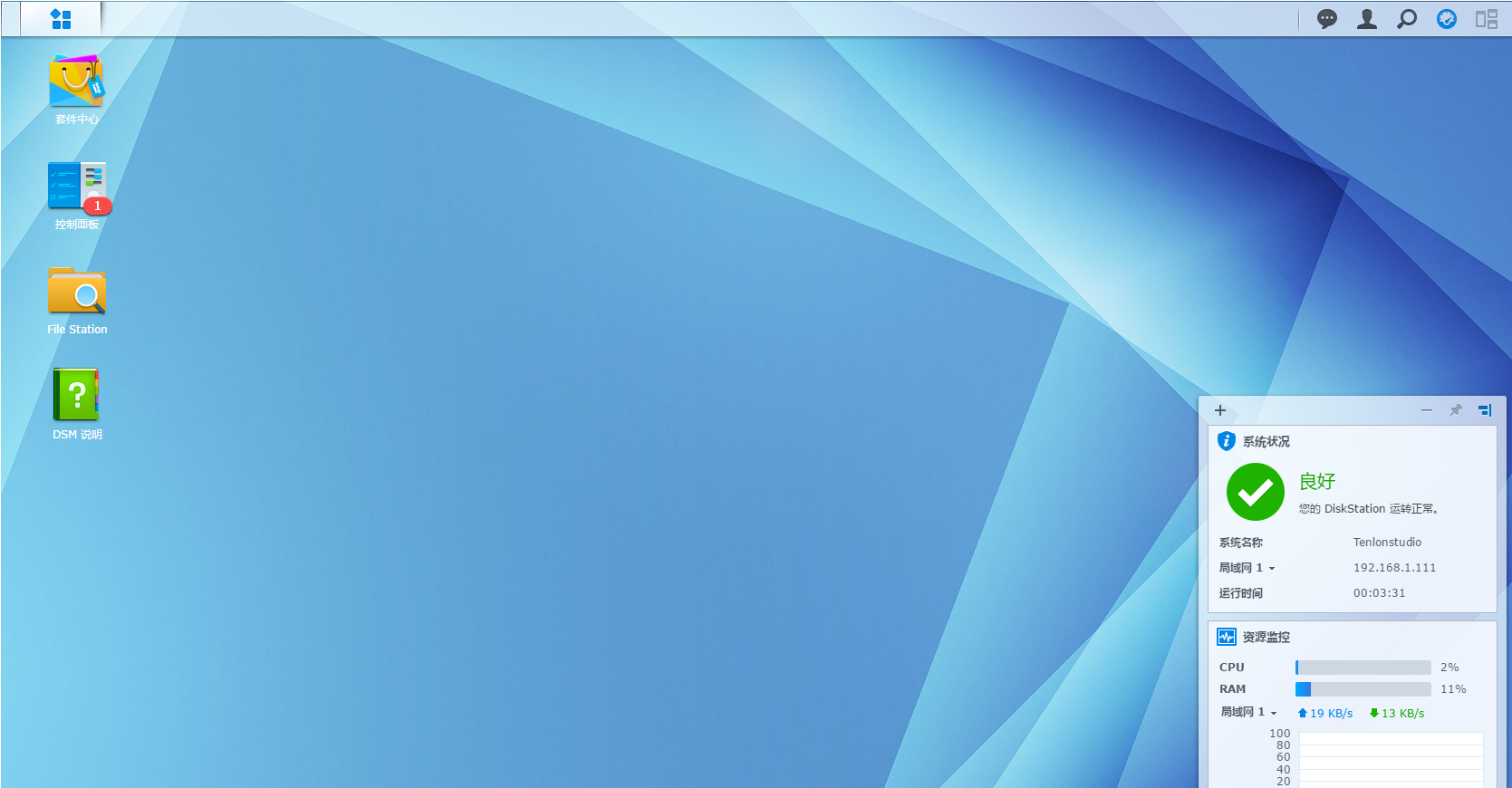The height and width of the screenshot is (788, 1512).
Task: Click the 系统状况 widget title
Action: coord(1266,442)
